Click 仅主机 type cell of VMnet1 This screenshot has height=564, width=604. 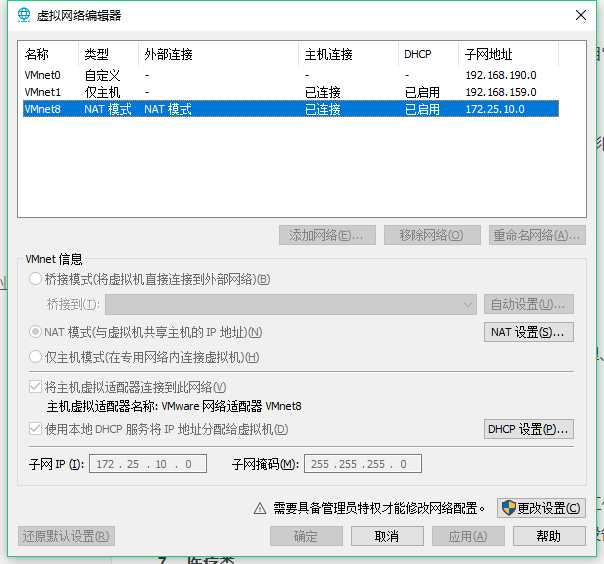(102, 92)
